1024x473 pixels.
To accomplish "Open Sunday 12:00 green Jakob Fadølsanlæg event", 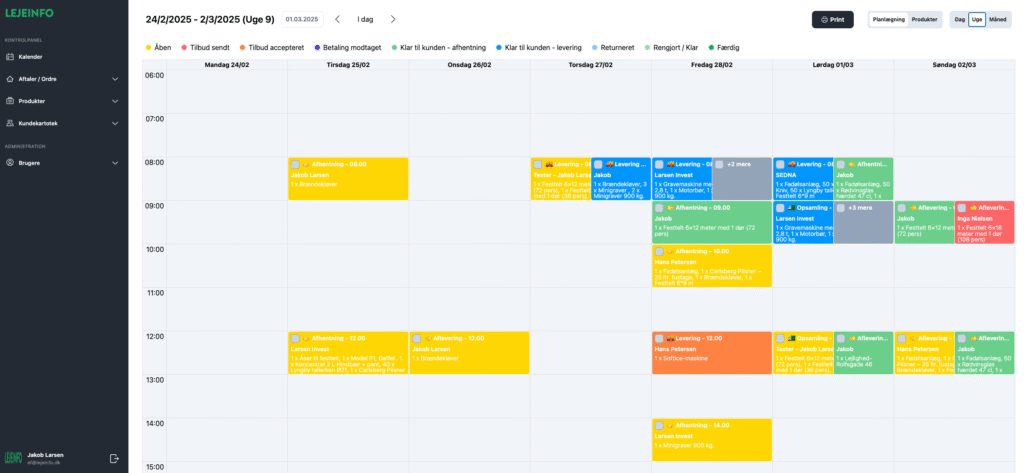I will [x=985, y=353].
